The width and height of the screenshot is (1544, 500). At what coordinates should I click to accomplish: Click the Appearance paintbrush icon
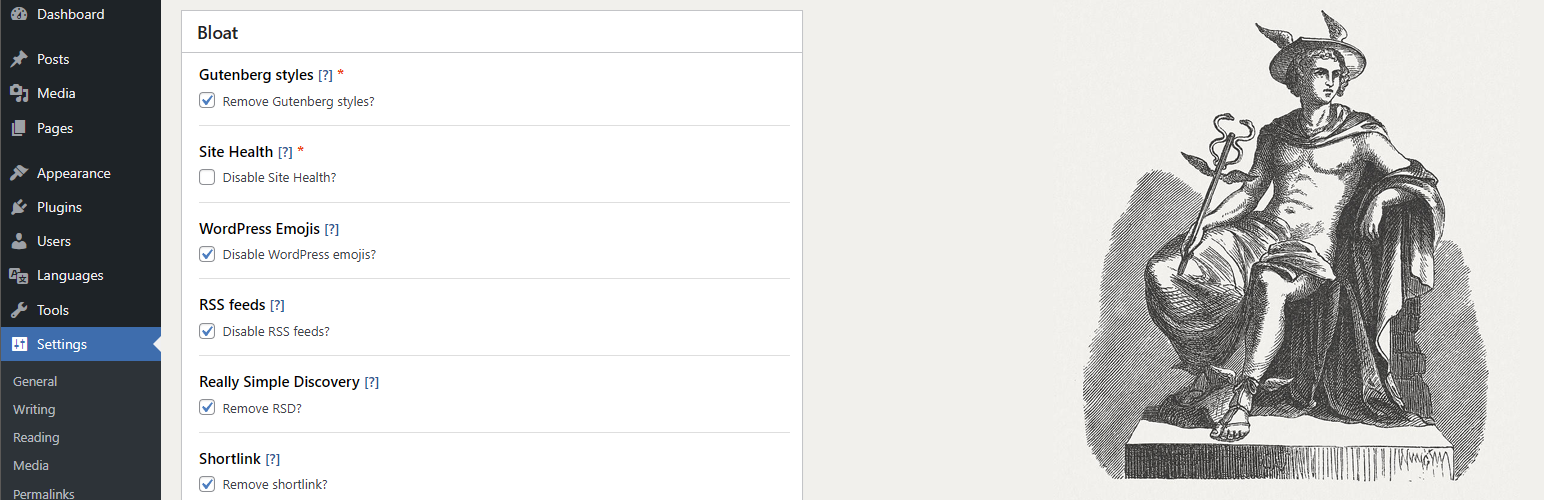[x=19, y=173]
